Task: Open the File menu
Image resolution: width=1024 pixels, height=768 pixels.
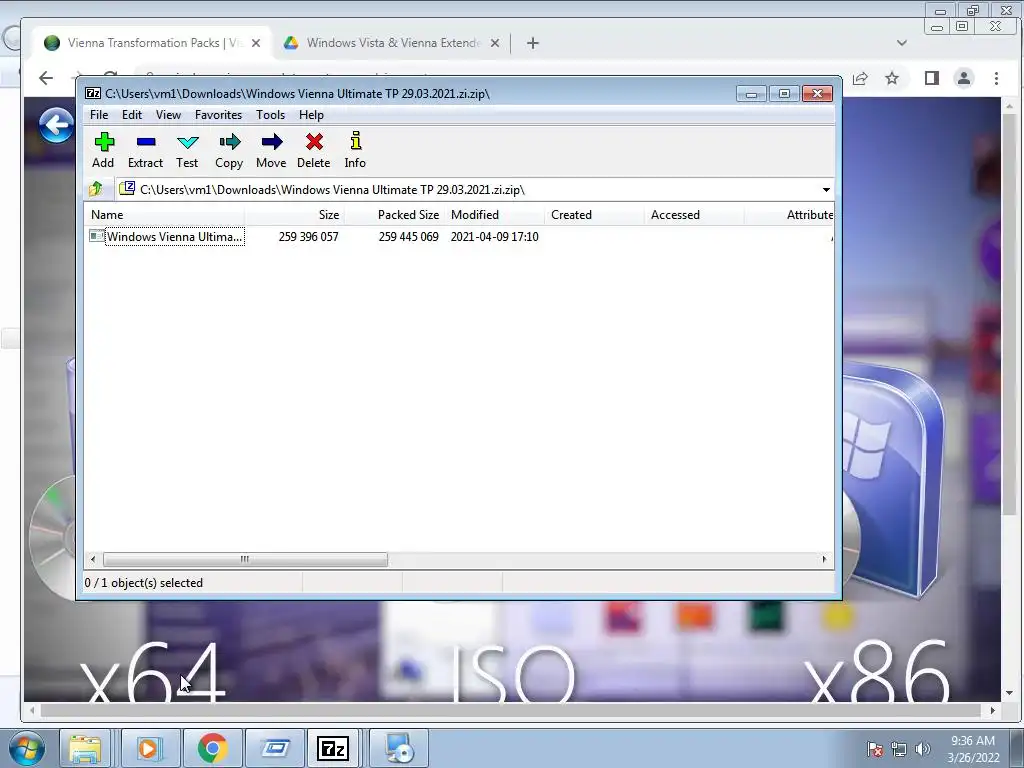Action: [99, 115]
